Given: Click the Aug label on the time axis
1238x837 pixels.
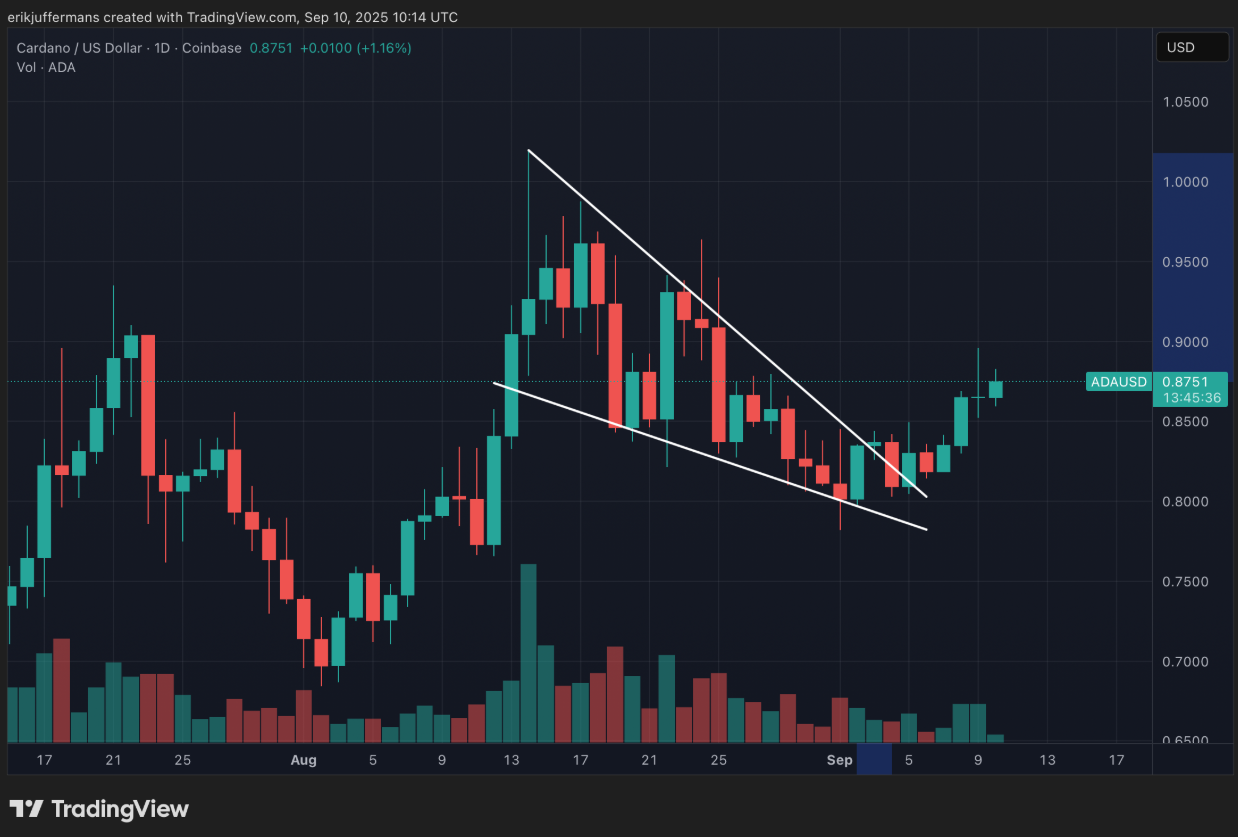Looking at the screenshot, I should point(303,760).
